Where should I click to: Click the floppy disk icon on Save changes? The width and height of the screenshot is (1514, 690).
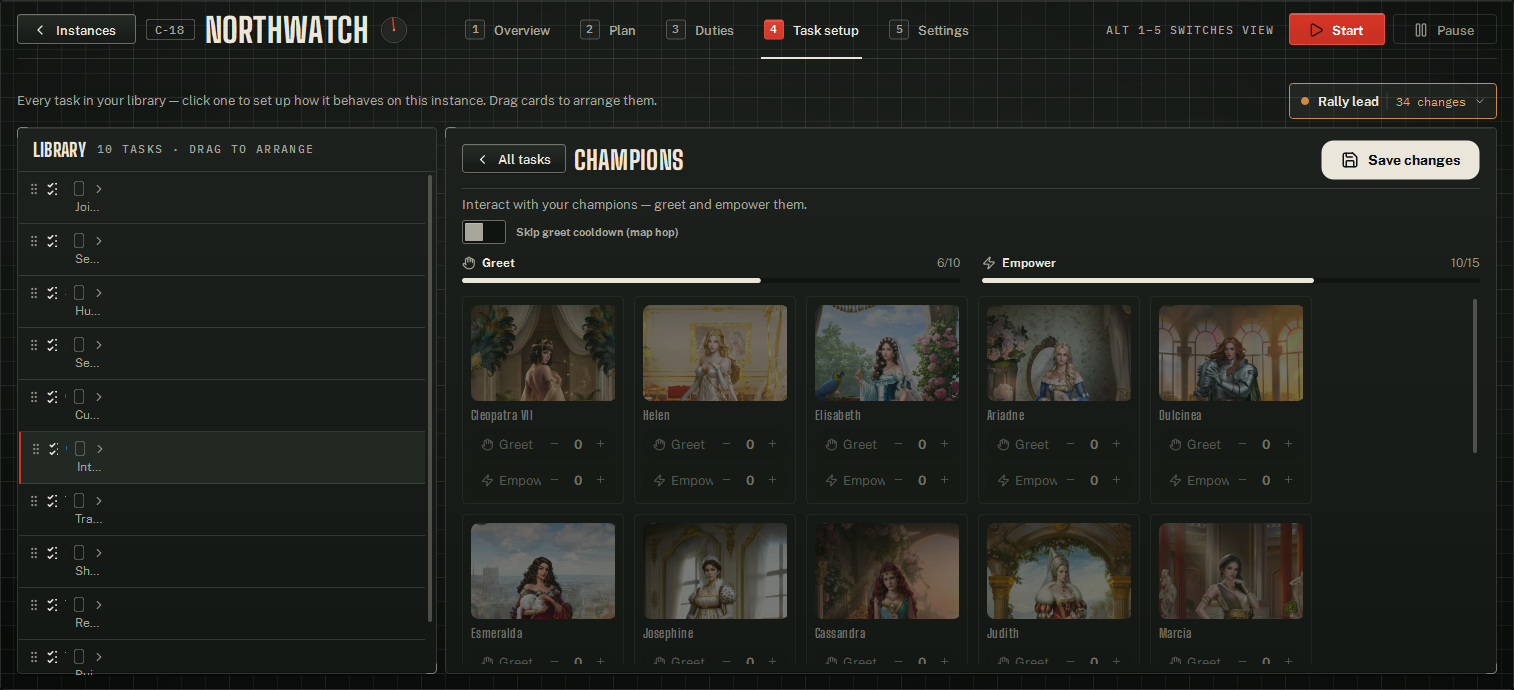pos(1350,160)
